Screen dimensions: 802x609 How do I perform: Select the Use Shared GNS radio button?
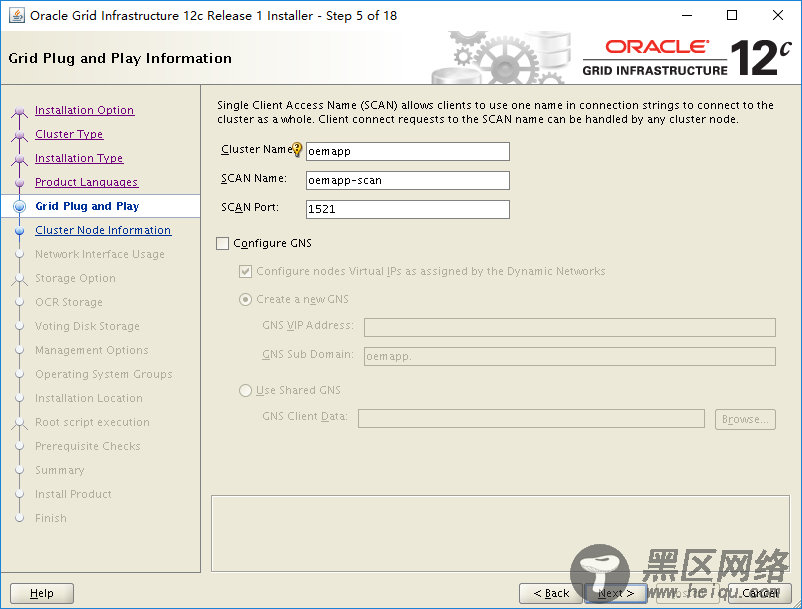pyautogui.click(x=246, y=391)
